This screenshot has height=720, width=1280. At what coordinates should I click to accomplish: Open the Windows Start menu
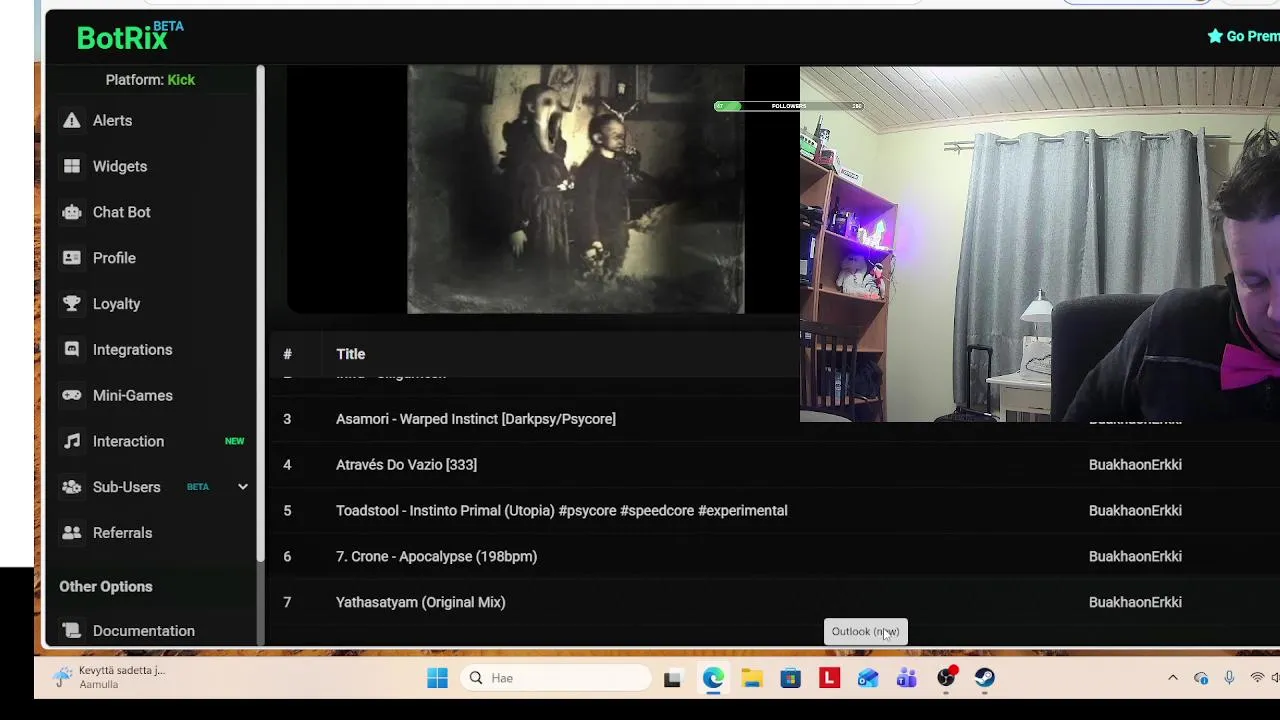(437, 678)
